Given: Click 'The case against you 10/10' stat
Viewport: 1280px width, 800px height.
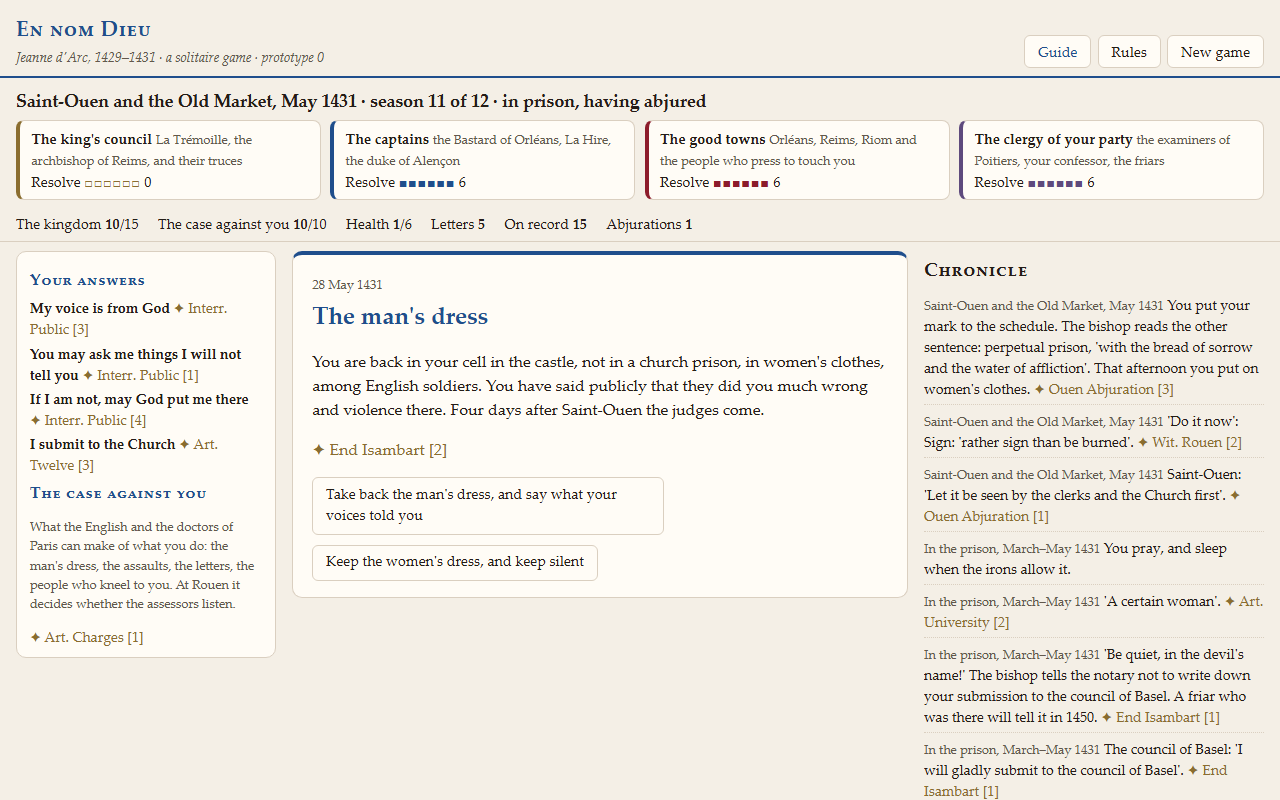Looking at the screenshot, I should tap(242, 224).
